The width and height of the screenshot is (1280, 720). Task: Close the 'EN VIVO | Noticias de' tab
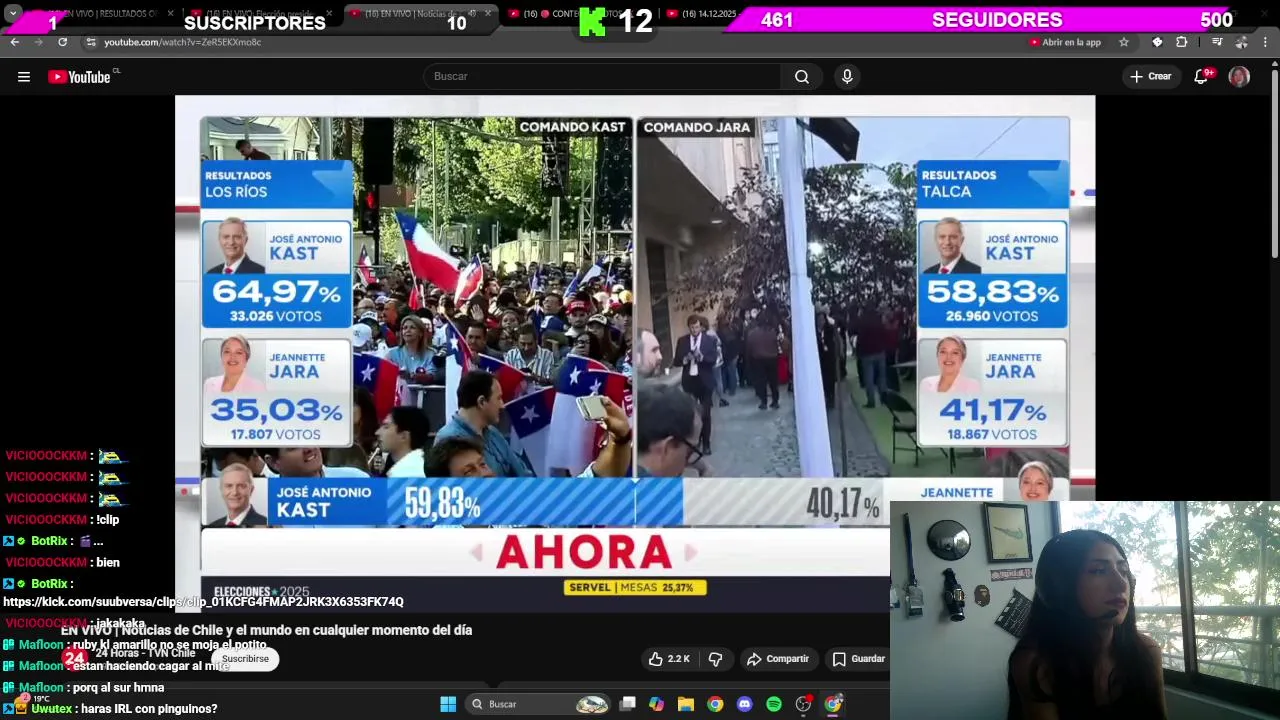pyautogui.click(x=488, y=14)
